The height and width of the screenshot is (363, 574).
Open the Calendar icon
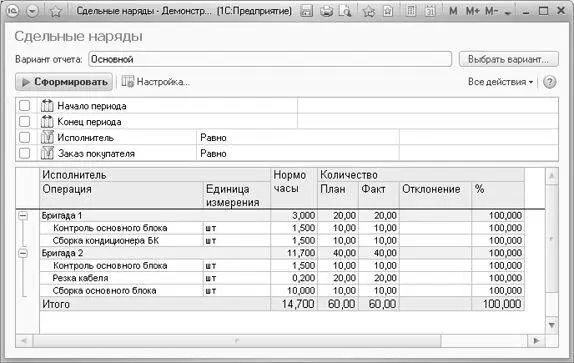click(430, 11)
